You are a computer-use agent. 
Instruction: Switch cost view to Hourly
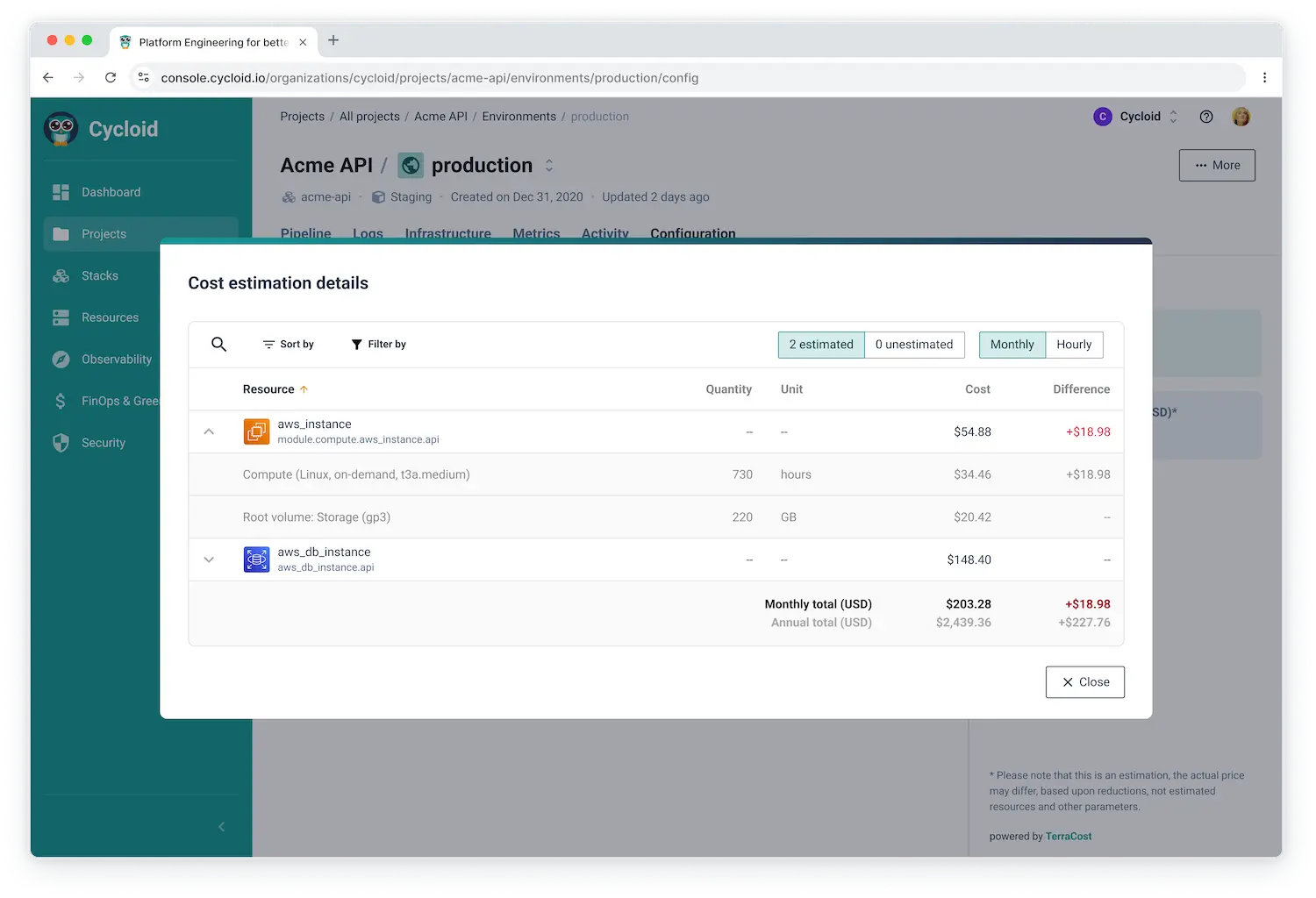click(x=1074, y=345)
